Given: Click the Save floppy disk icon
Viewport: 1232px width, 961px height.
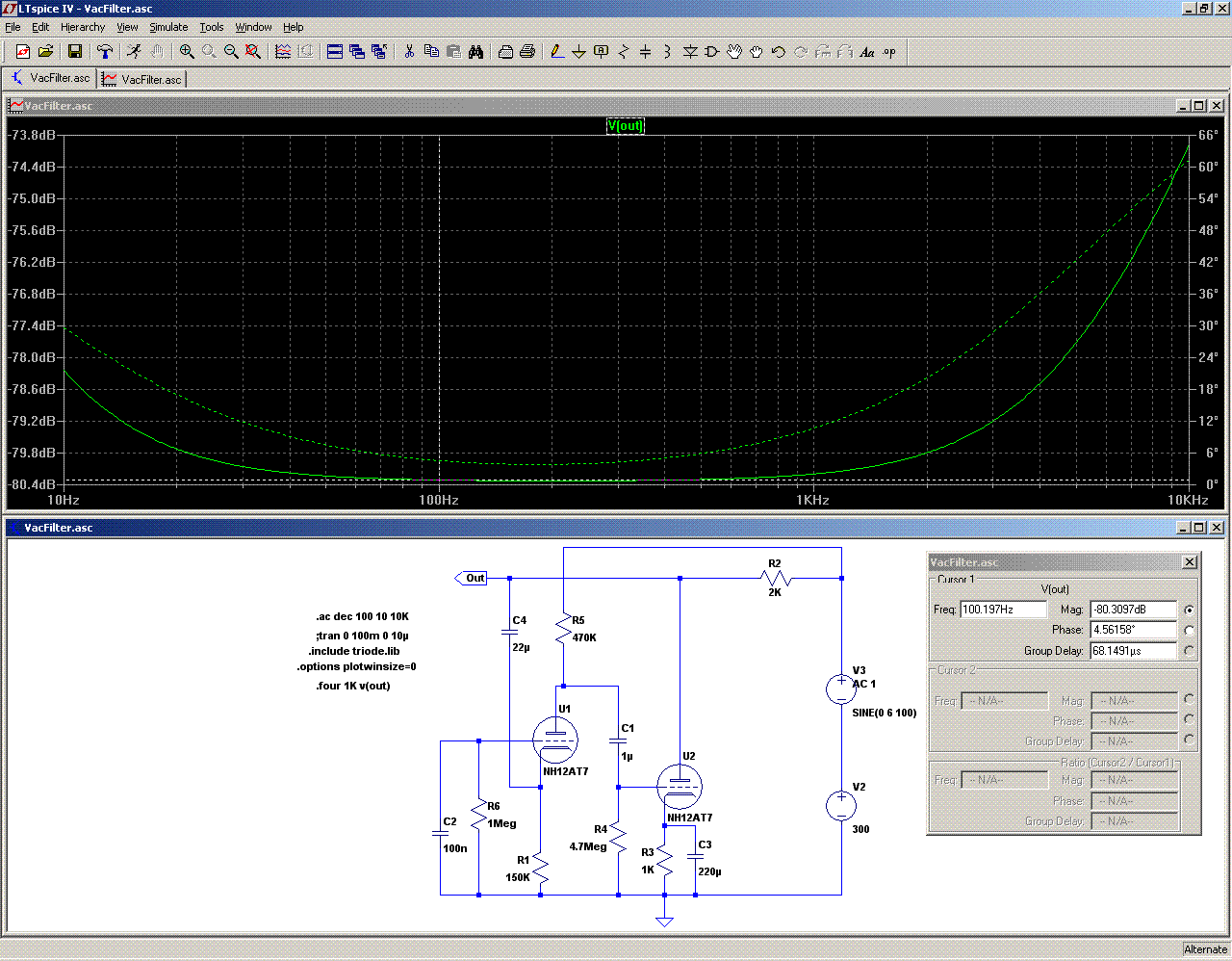Looking at the screenshot, I should pyautogui.click(x=74, y=52).
